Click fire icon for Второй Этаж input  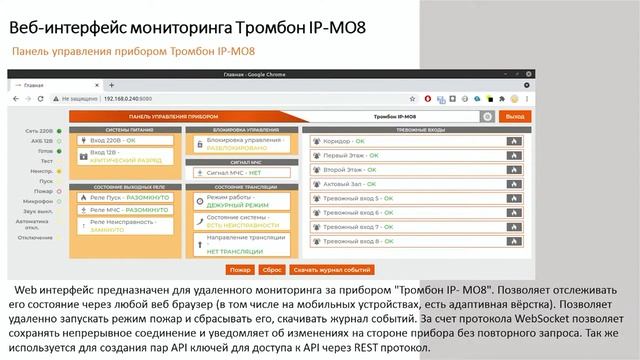tap(514, 170)
